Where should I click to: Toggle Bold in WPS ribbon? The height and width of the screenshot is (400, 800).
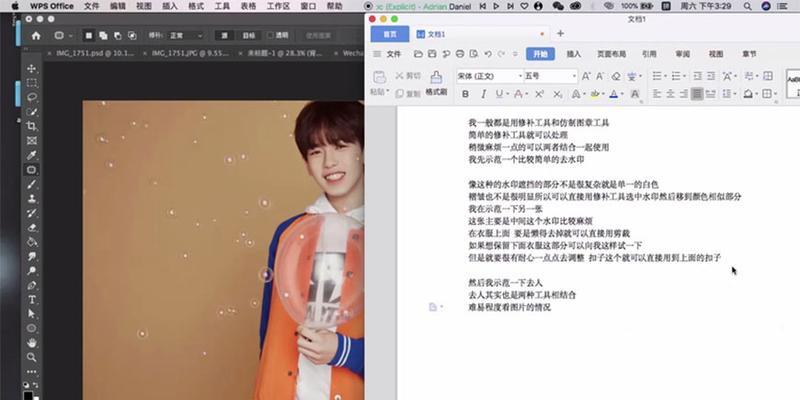pos(465,94)
